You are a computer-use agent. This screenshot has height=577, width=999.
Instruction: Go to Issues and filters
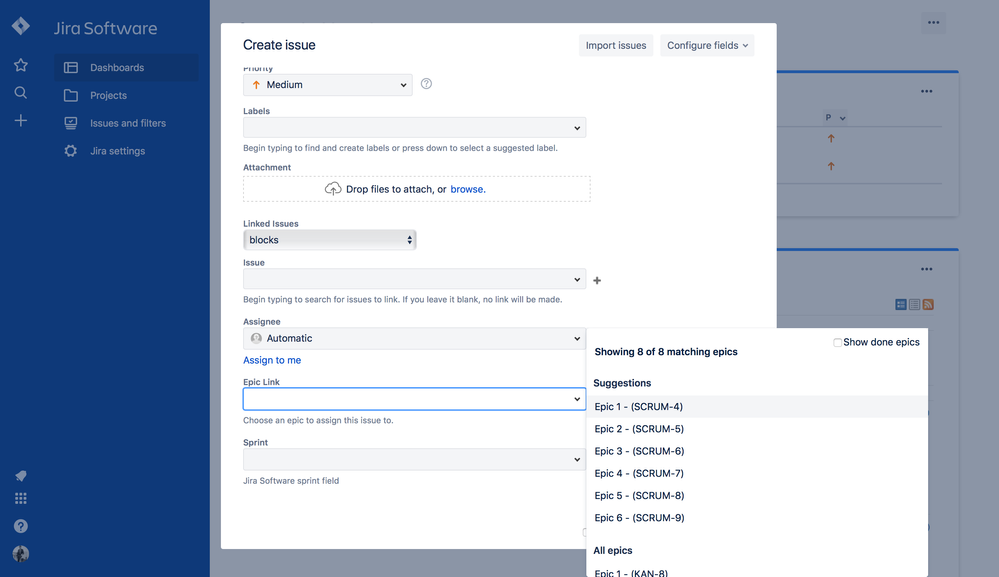point(128,123)
